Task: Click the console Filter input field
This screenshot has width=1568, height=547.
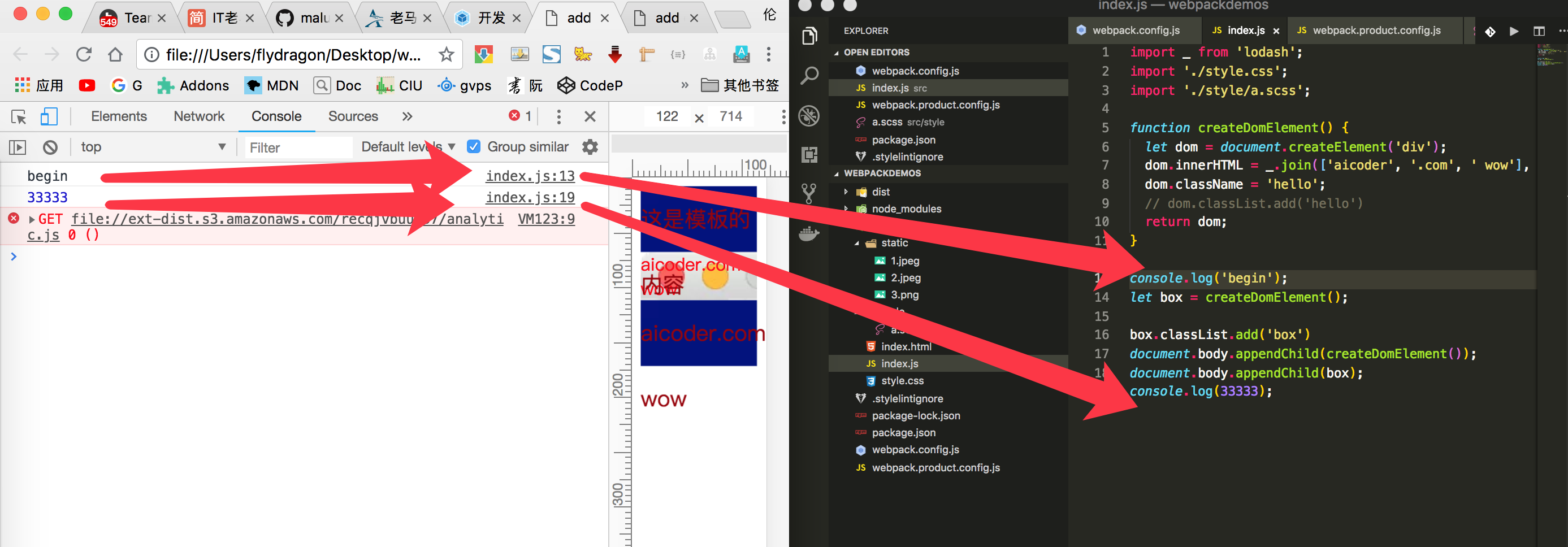Action: coord(298,147)
